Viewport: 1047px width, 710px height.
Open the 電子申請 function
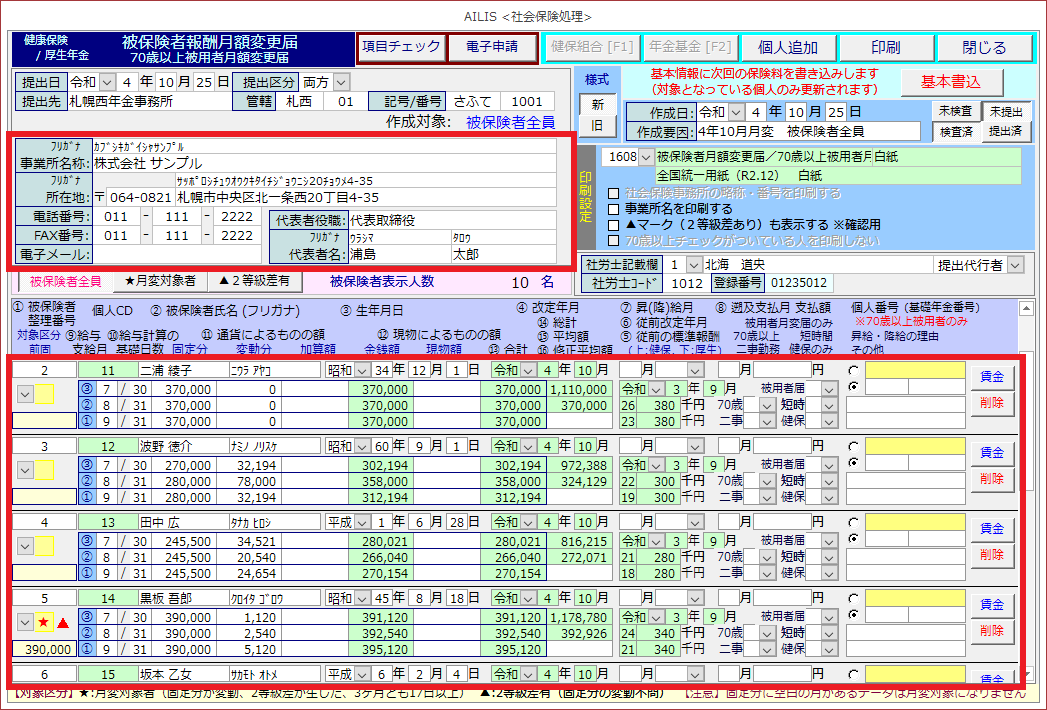point(490,47)
